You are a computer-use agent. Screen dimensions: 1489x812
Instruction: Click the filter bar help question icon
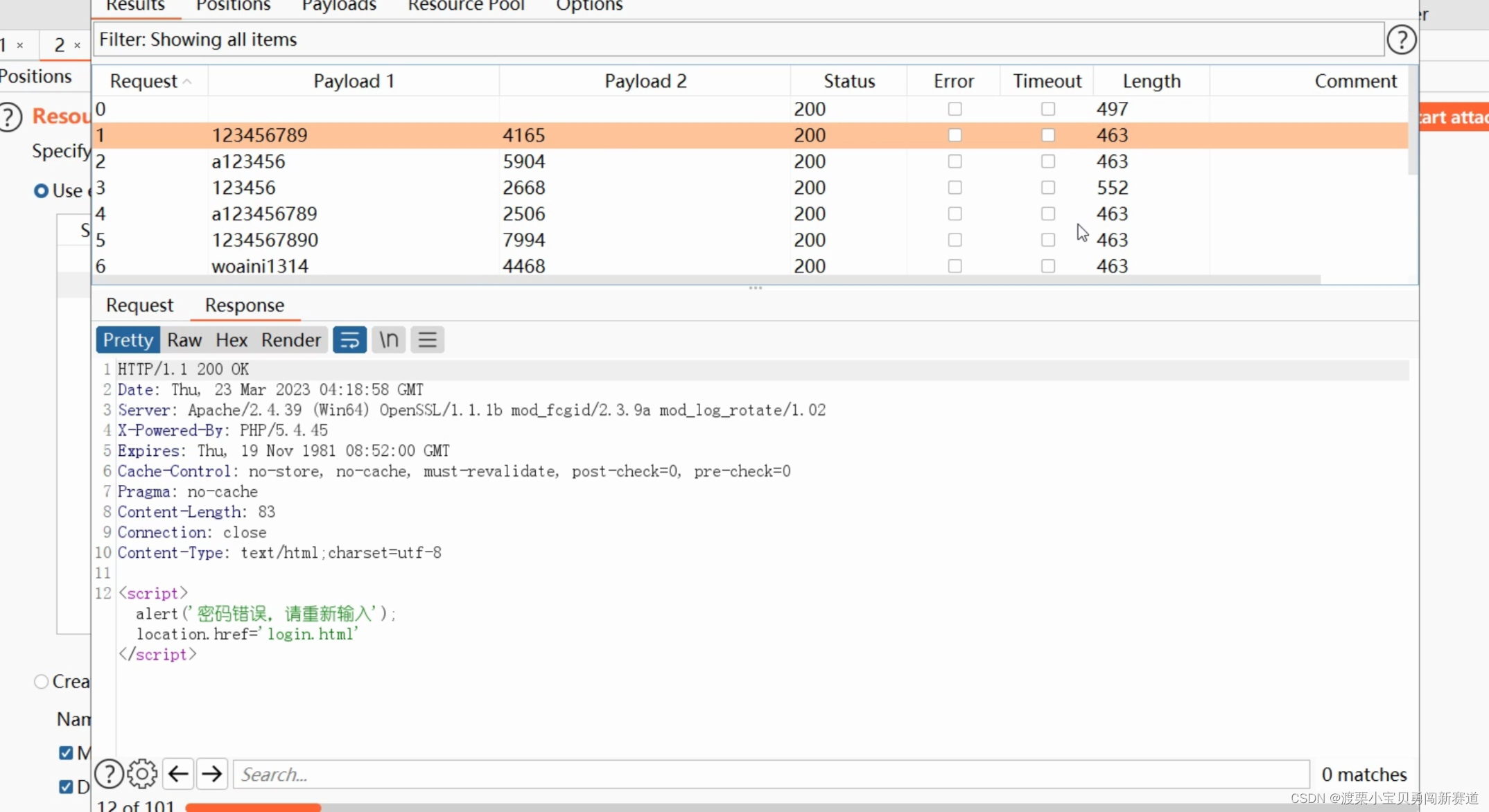1401,39
